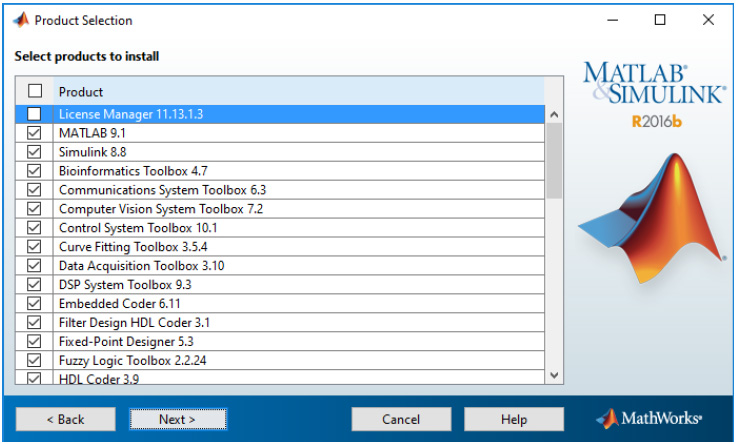The height and width of the screenshot is (444, 736).
Task: Click the scrollbar up arrow
Action: coord(554,115)
